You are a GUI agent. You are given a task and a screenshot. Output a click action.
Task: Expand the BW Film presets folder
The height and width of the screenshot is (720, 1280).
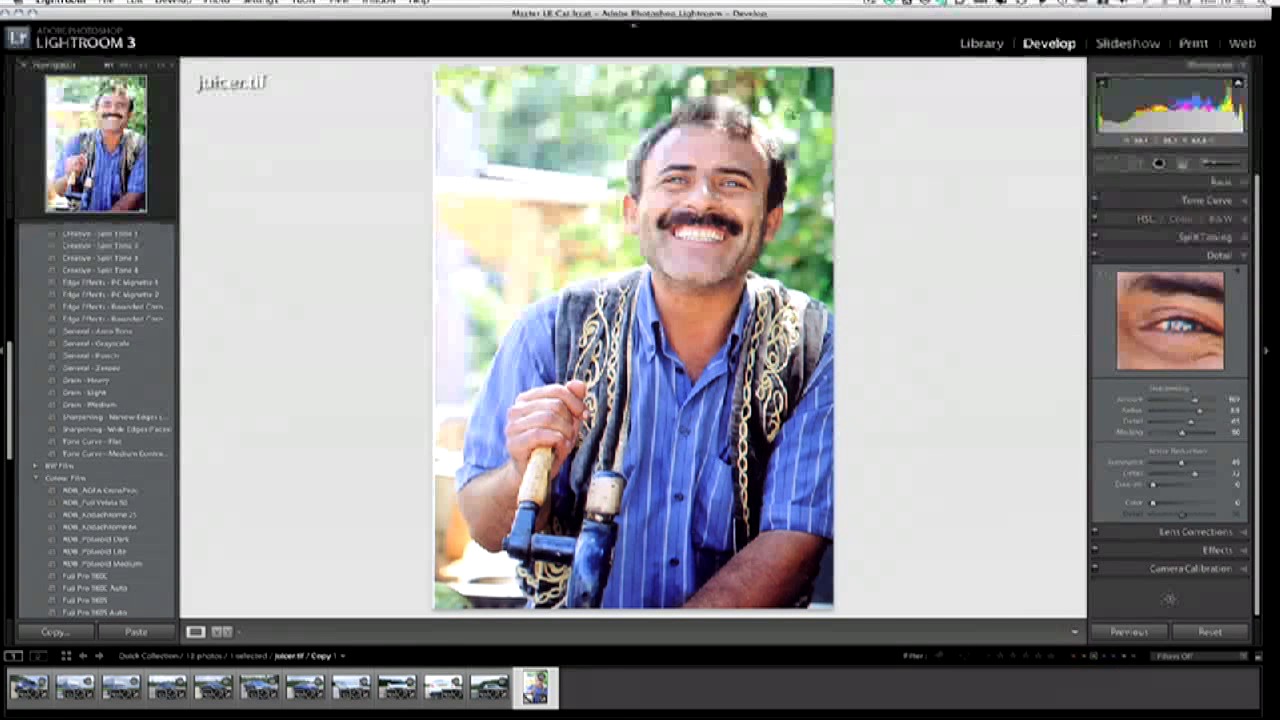[35, 466]
